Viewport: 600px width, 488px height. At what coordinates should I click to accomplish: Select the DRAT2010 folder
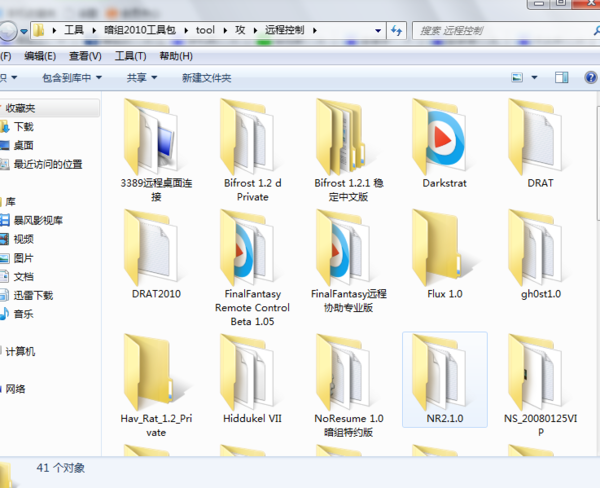(156, 255)
